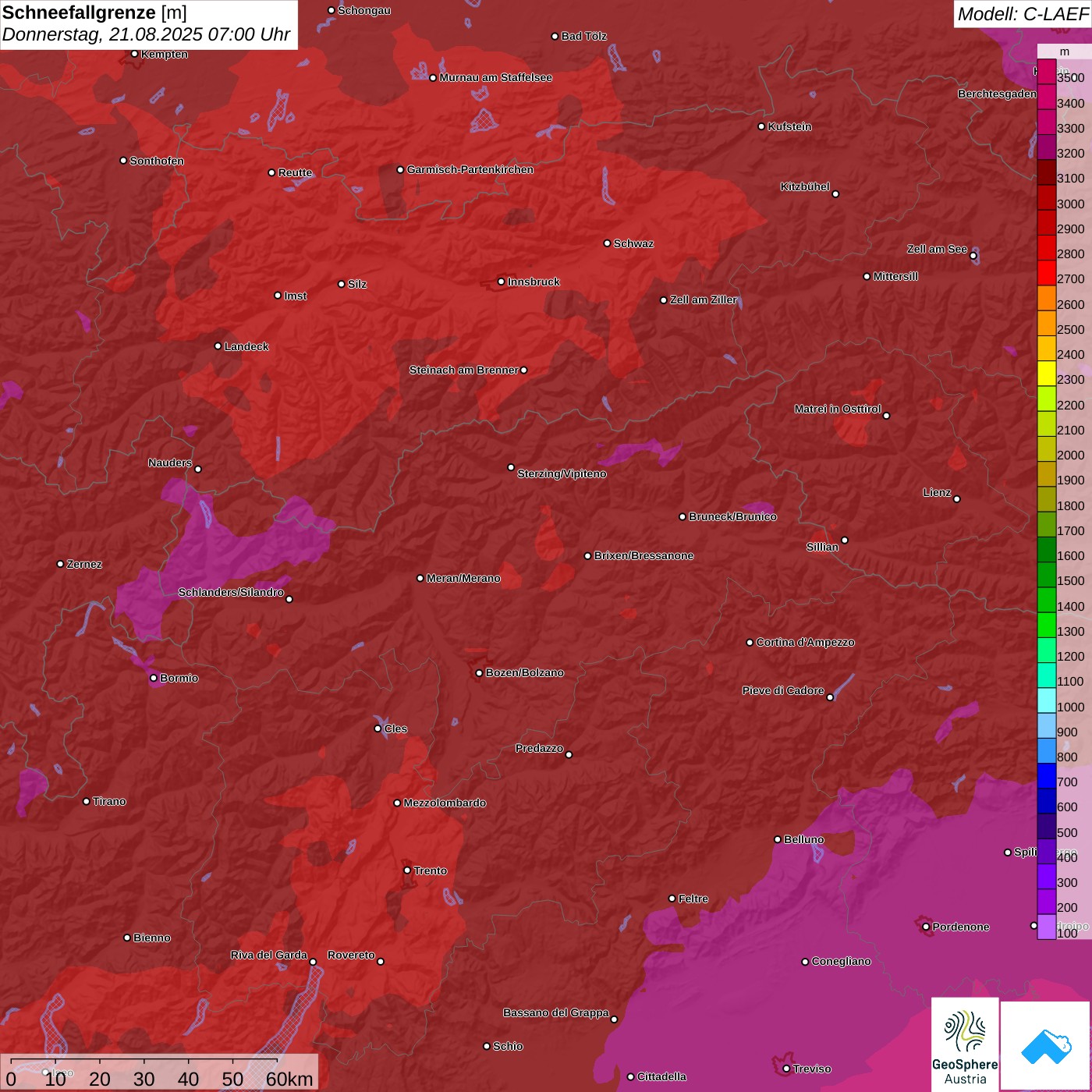The height and width of the screenshot is (1092, 1092).
Task: Select the Kufstein map label
Action: 789,126
